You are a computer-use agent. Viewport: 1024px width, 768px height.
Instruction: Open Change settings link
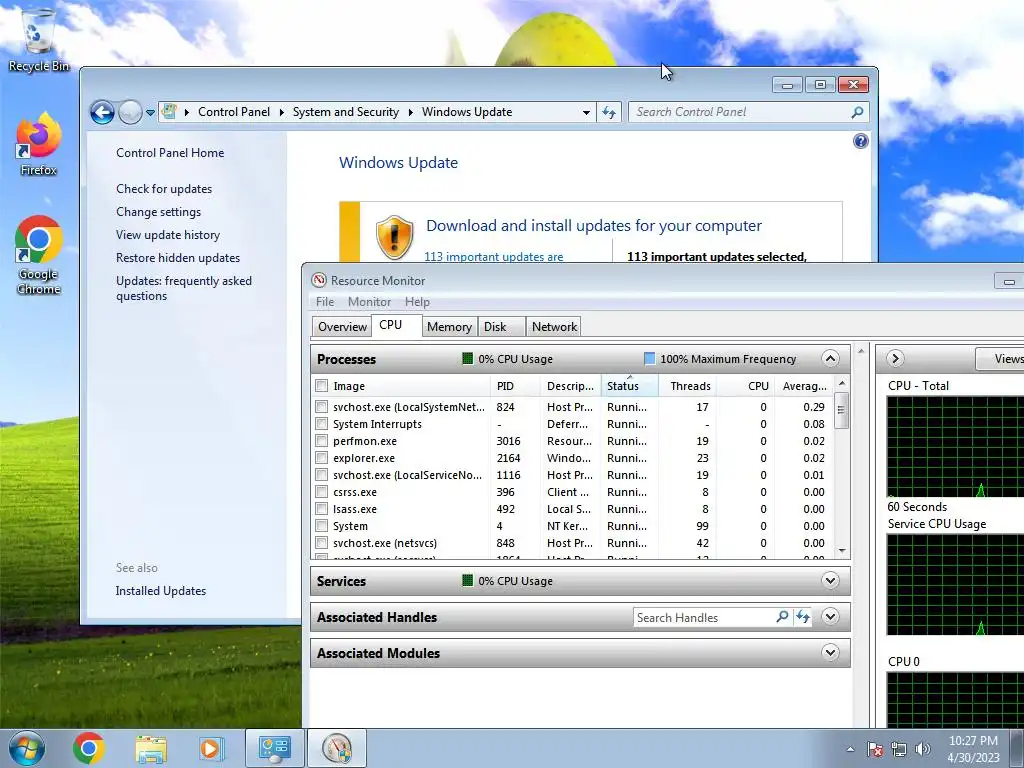pyautogui.click(x=159, y=212)
